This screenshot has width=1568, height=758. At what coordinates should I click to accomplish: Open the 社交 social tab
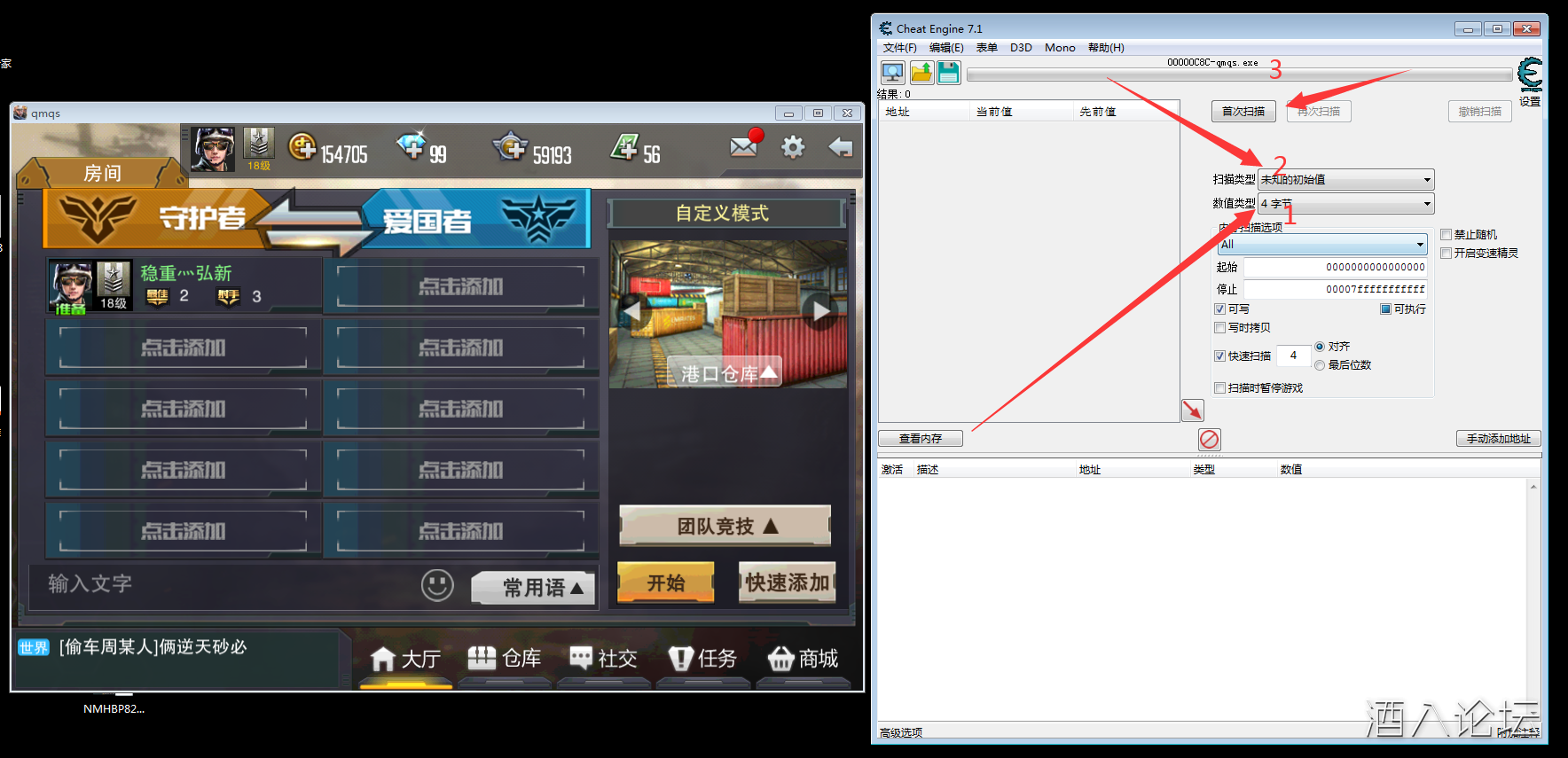click(604, 659)
